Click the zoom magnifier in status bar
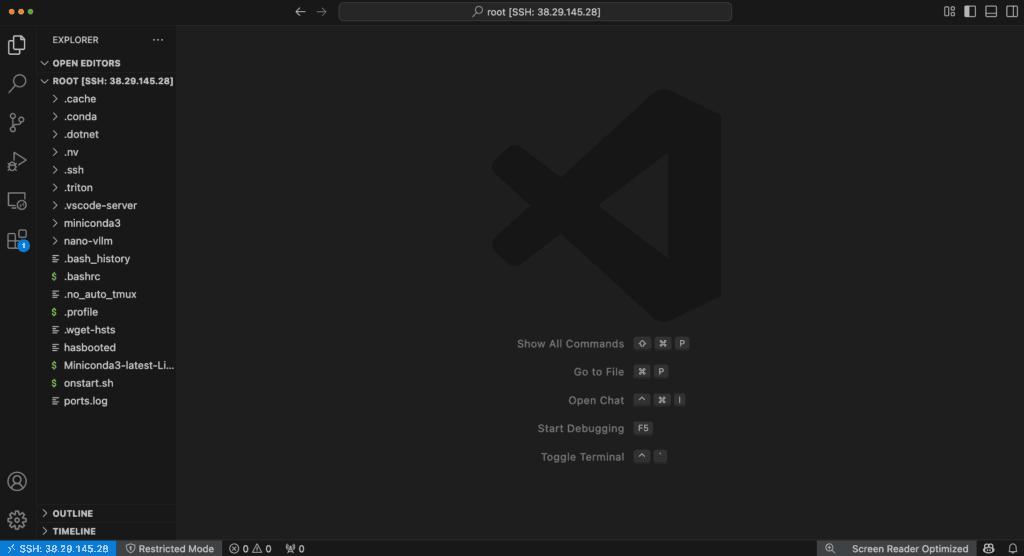 coord(830,549)
